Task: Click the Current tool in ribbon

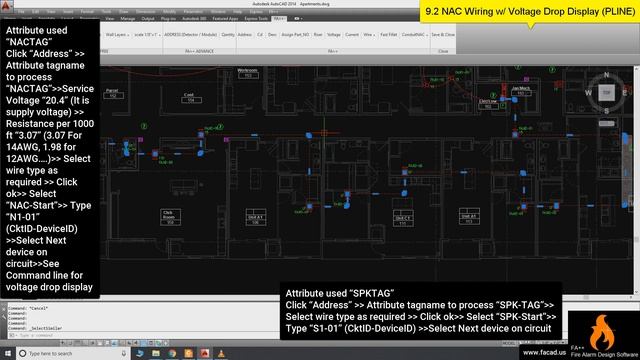Action: (352, 35)
